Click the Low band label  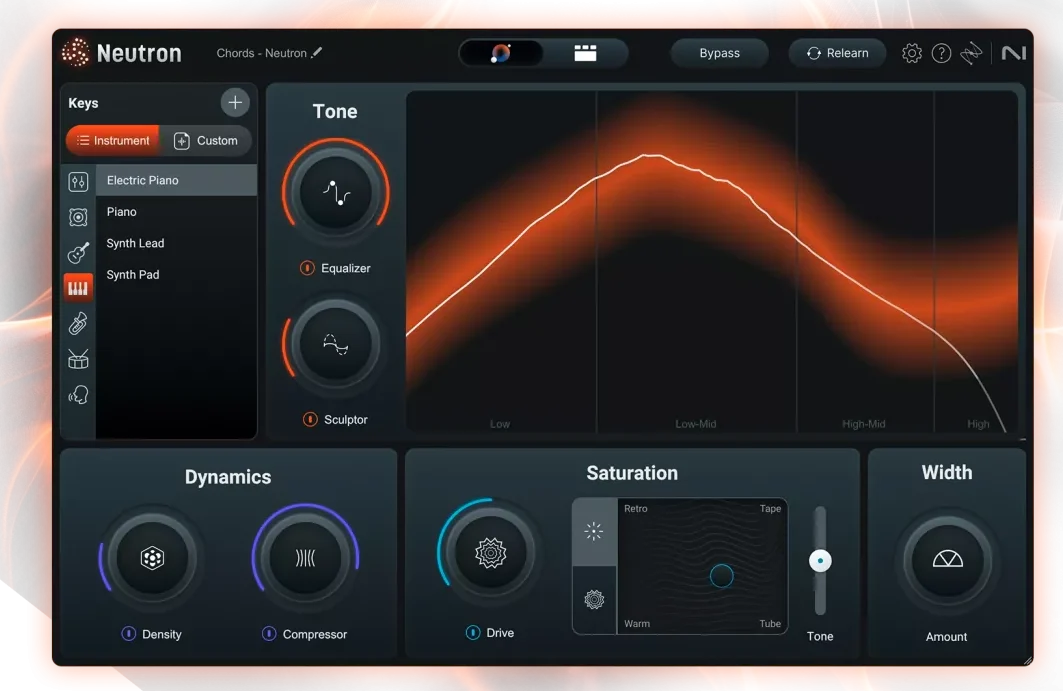(x=500, y=424)
